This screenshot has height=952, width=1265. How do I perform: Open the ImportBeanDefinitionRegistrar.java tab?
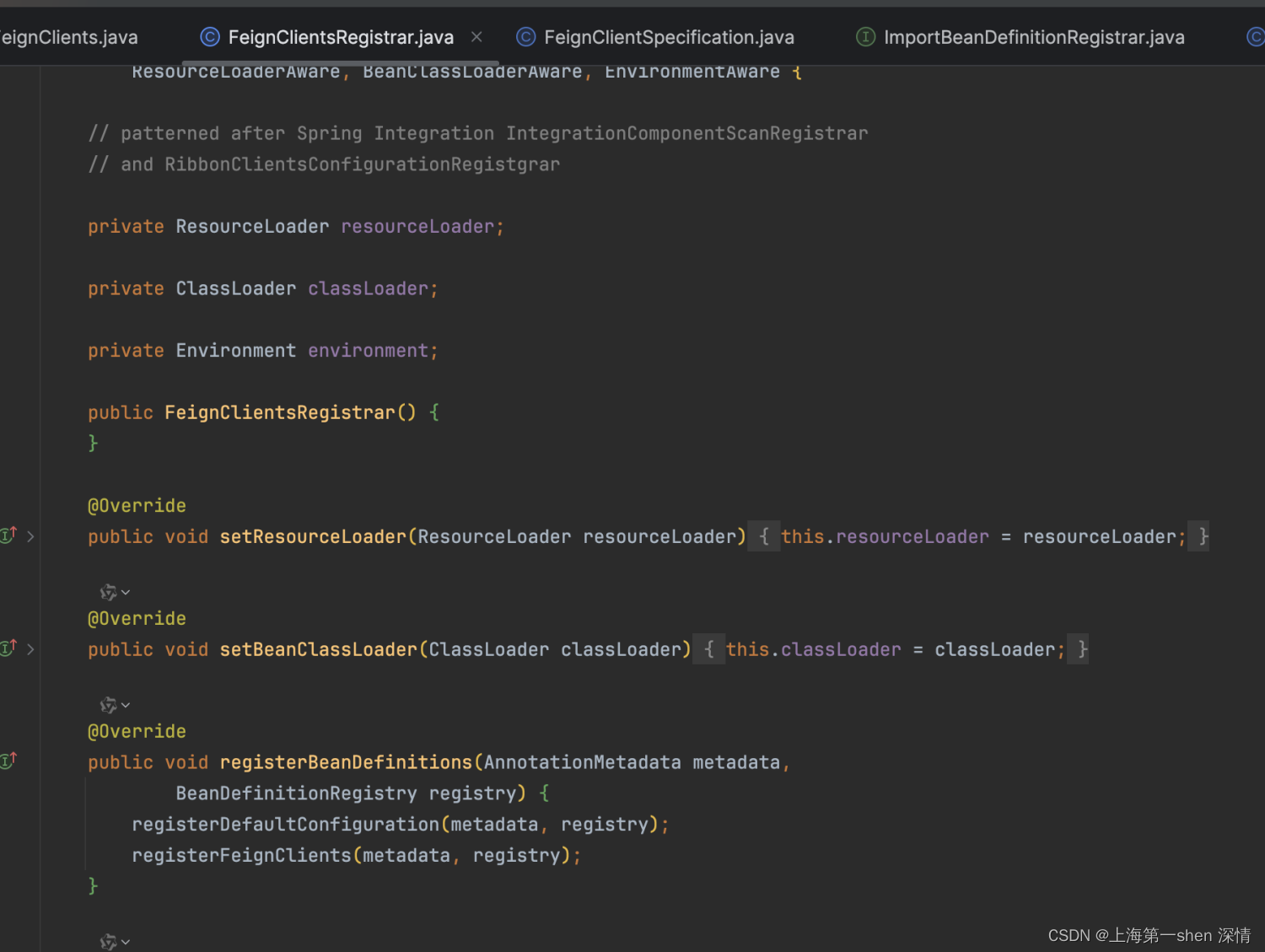[x=1034, y=37]
